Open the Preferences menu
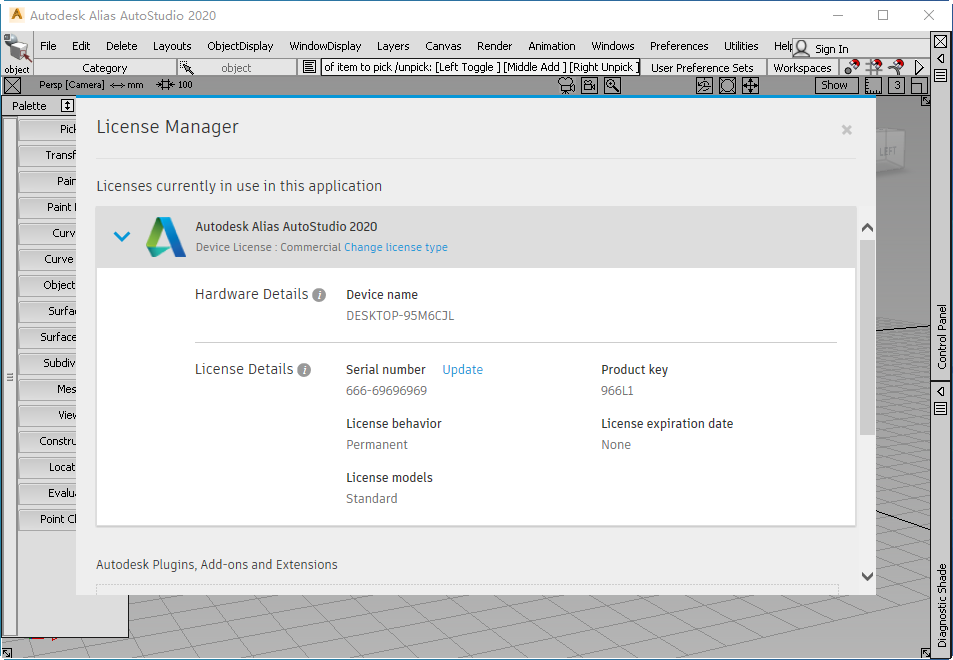Image resolution: width=953 pixels, height=660 pixels. (x=678, y=45)
